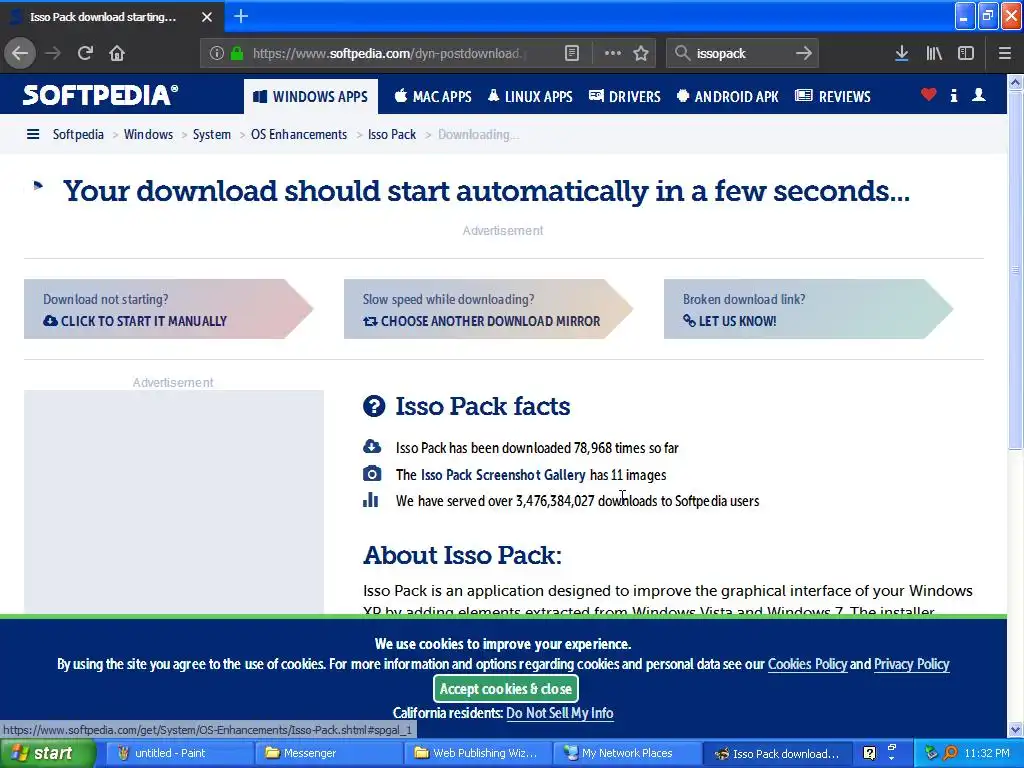Open the Reviews section
The image size is (1024, 768).
click(833, 97)
